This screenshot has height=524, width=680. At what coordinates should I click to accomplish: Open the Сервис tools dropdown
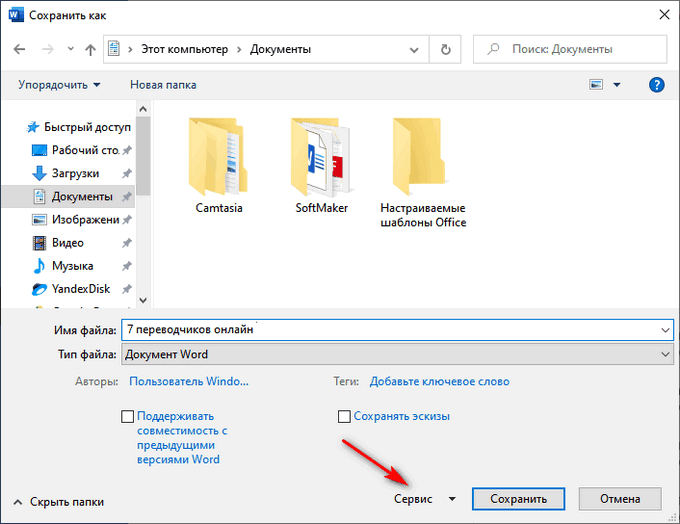[425, 499]
